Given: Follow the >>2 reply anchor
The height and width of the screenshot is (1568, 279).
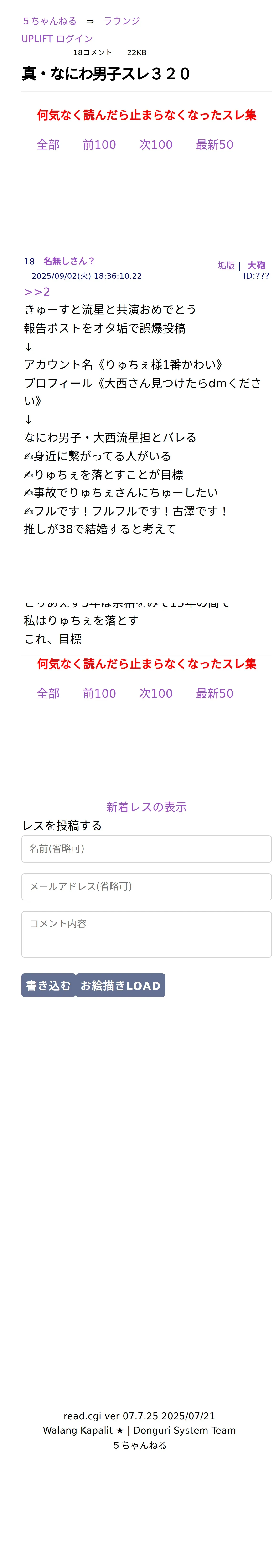Looking at the screenshot, I should tap(37, 292).
